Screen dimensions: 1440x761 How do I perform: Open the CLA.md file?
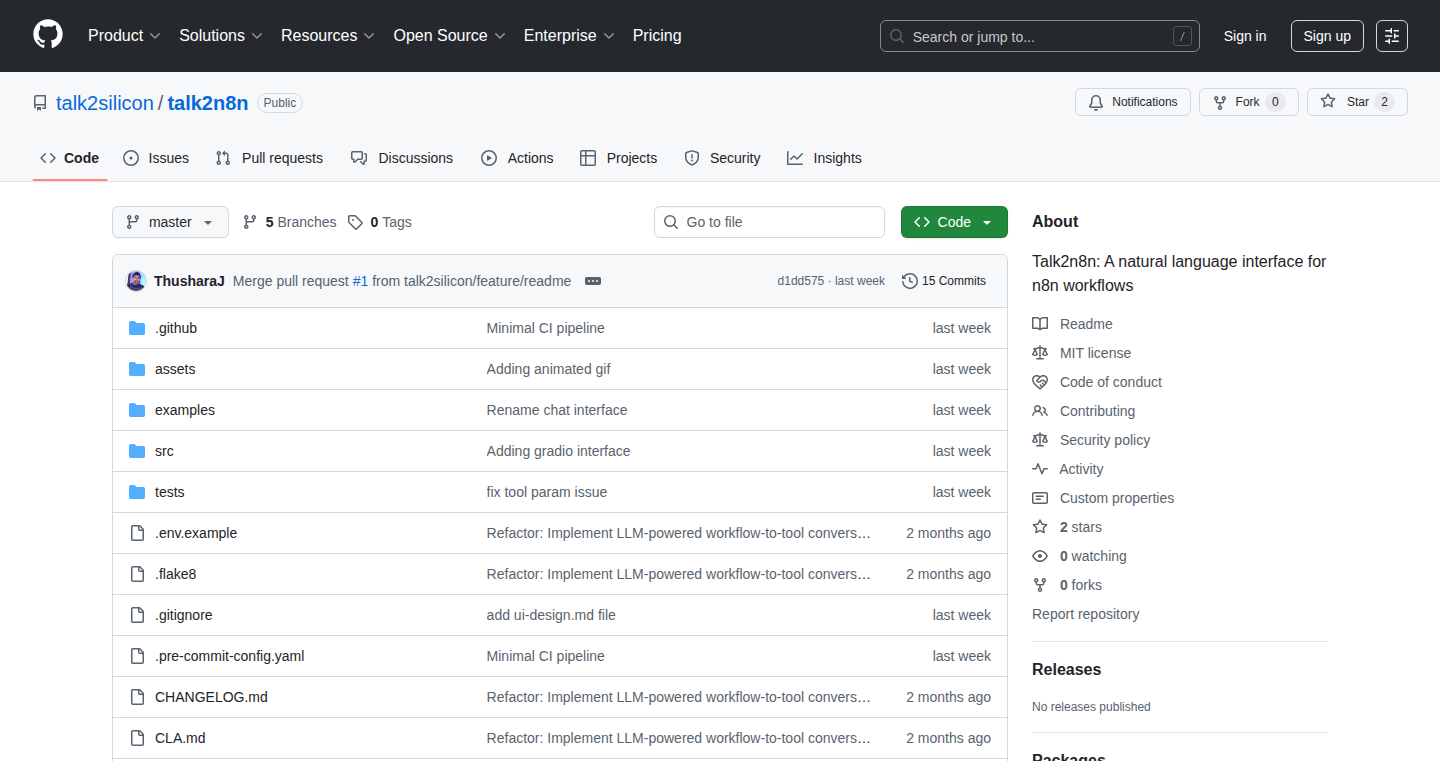180,738
